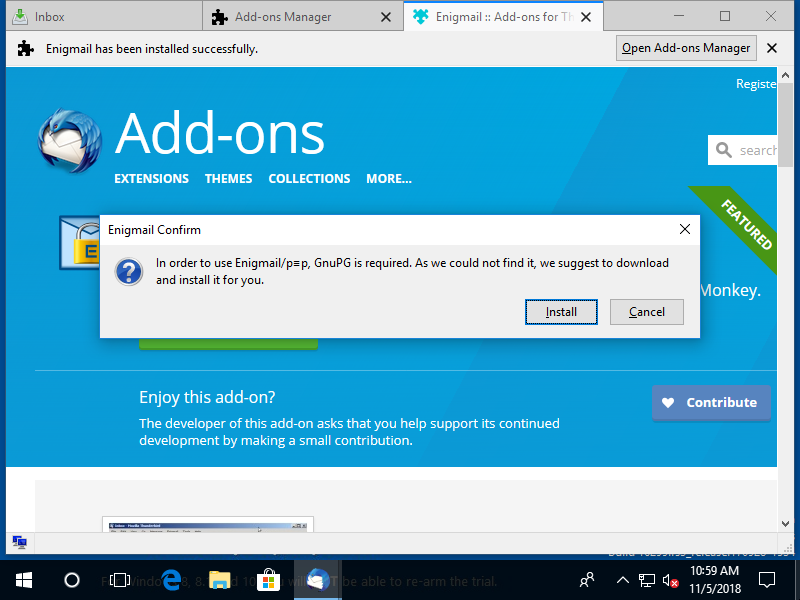Expand hidden icons in the system tray
The width and height of the screenshot is (800, 600).
(622, 579)
